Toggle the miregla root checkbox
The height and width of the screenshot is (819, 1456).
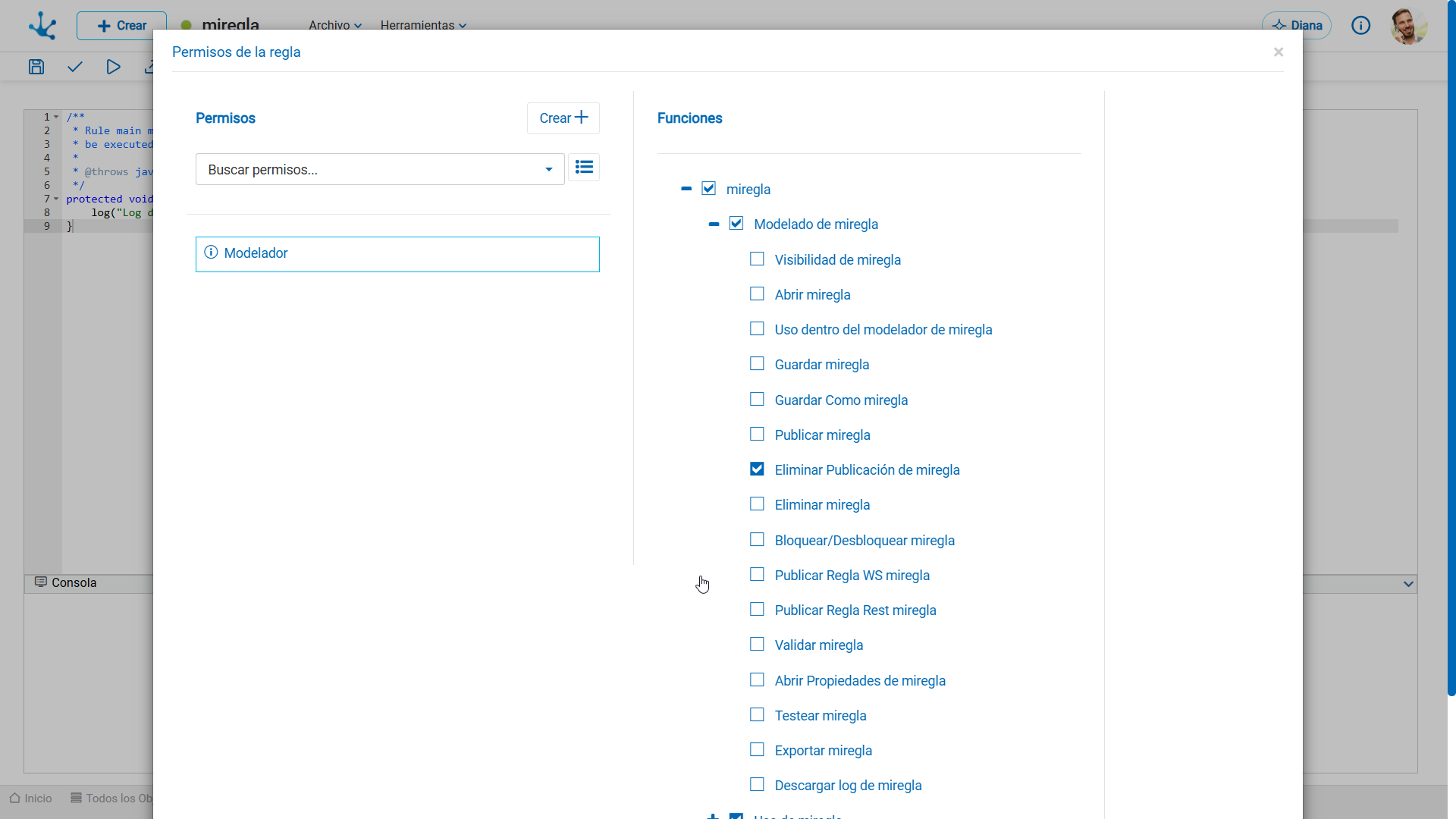coord(708,188)
